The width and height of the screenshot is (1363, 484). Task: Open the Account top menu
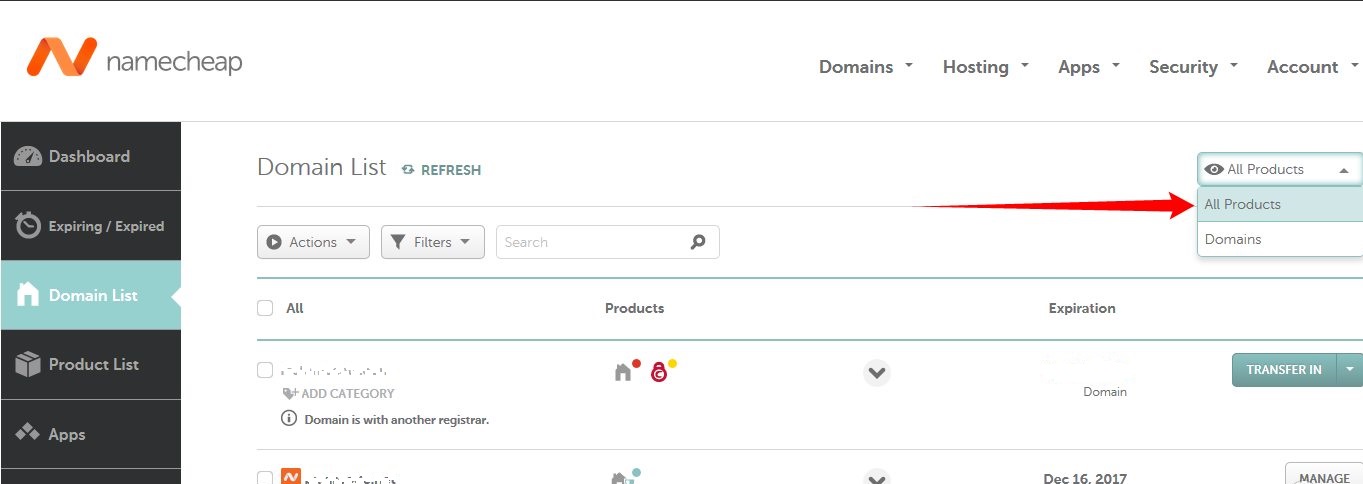click(1312, 67)
